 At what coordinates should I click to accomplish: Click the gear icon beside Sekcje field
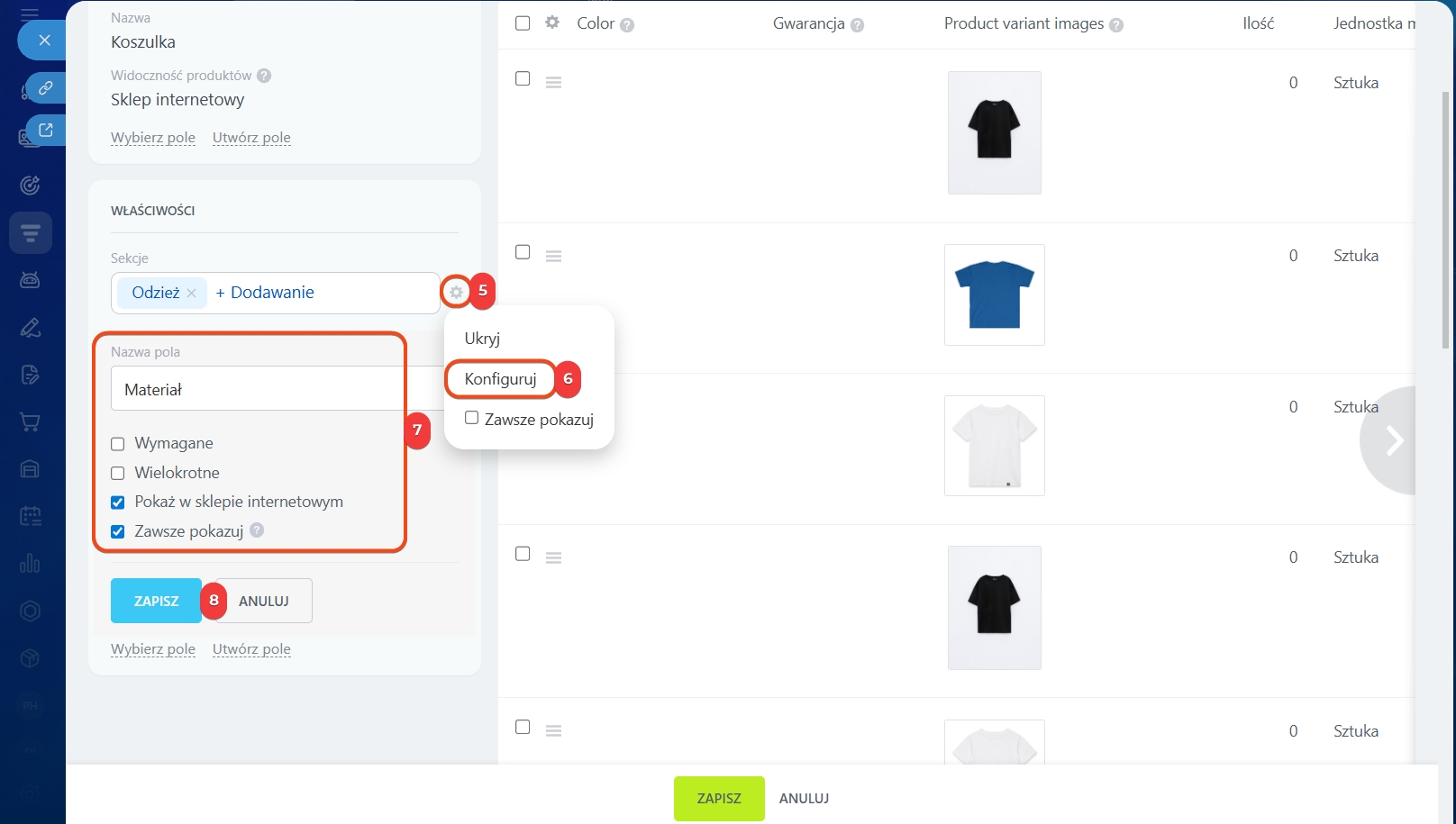tap(456, 292)
